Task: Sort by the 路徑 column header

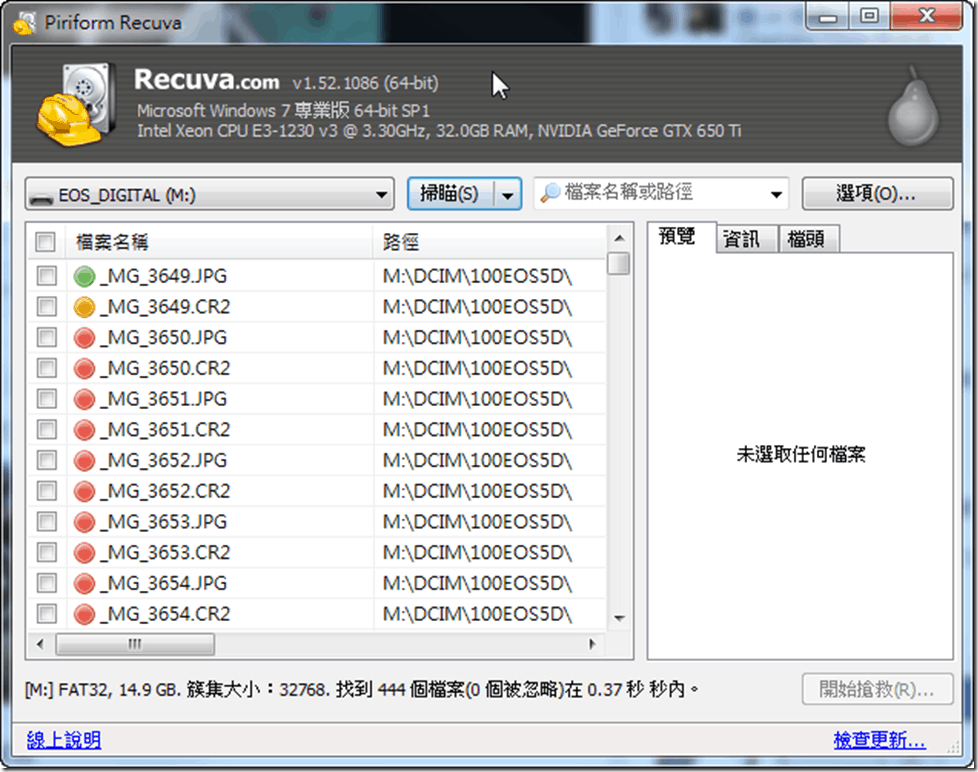Action: coord(490,242)
